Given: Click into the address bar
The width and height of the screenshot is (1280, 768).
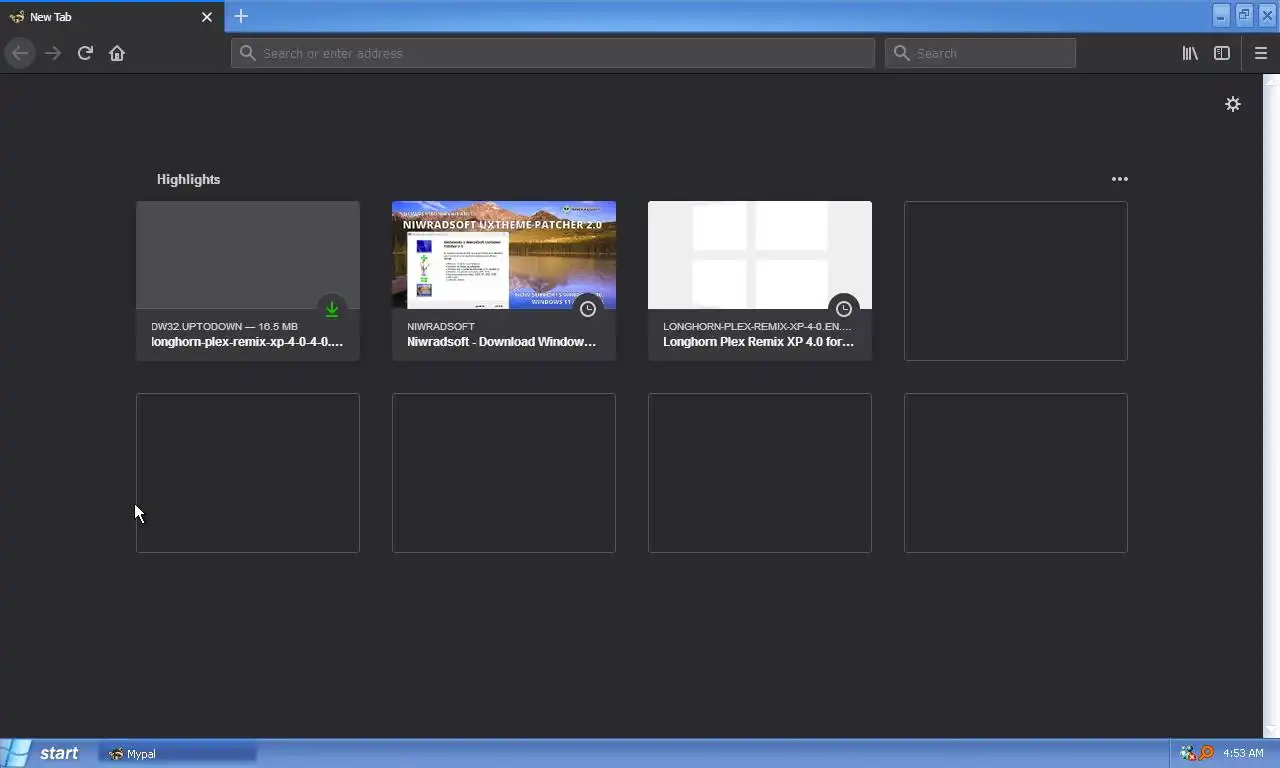Looking at the screenshot, I should pyautogui.click(x=553, y=53).
